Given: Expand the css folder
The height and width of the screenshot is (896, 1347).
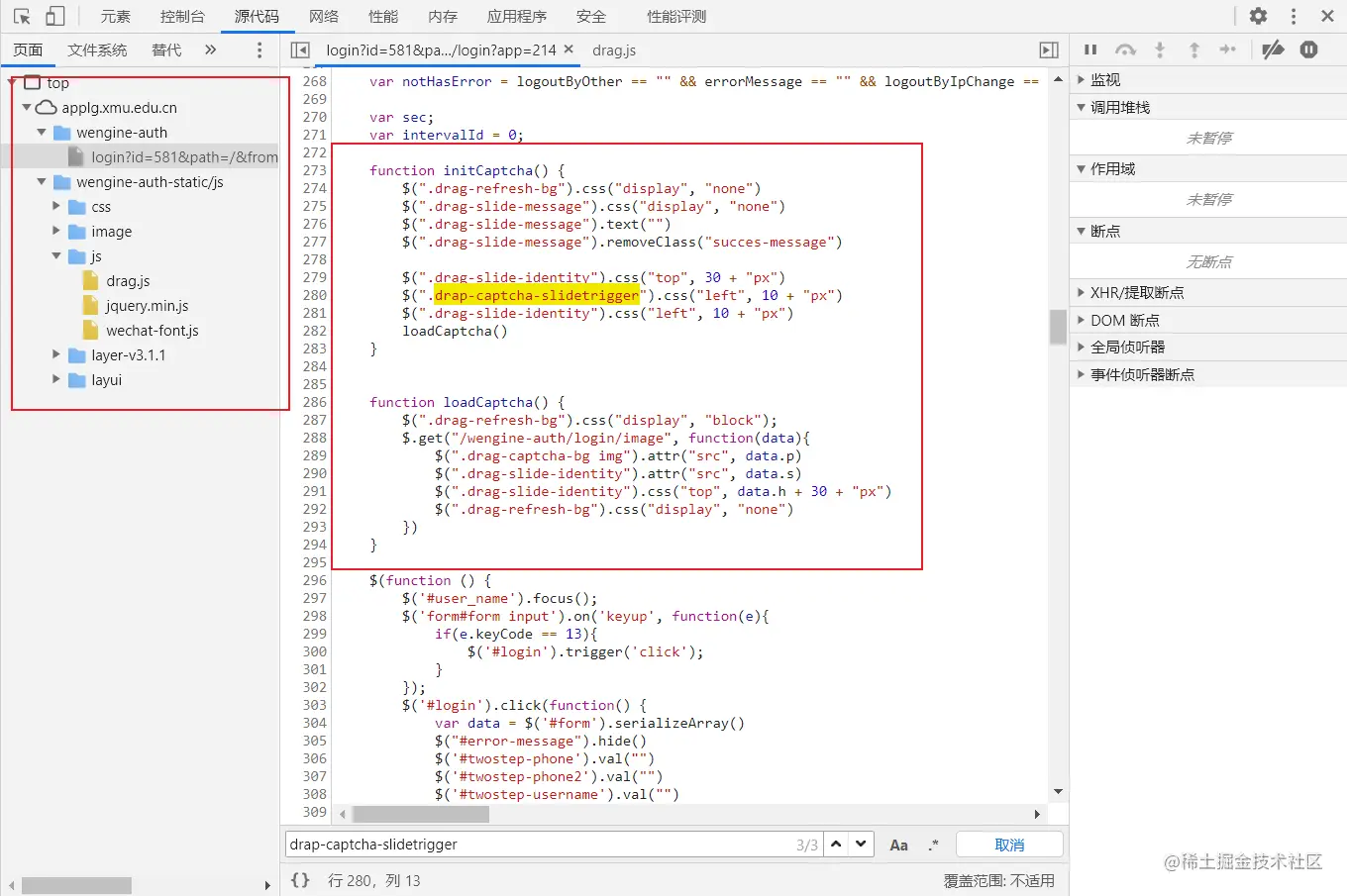Looking at the screenshot, I should coord(56,206).
